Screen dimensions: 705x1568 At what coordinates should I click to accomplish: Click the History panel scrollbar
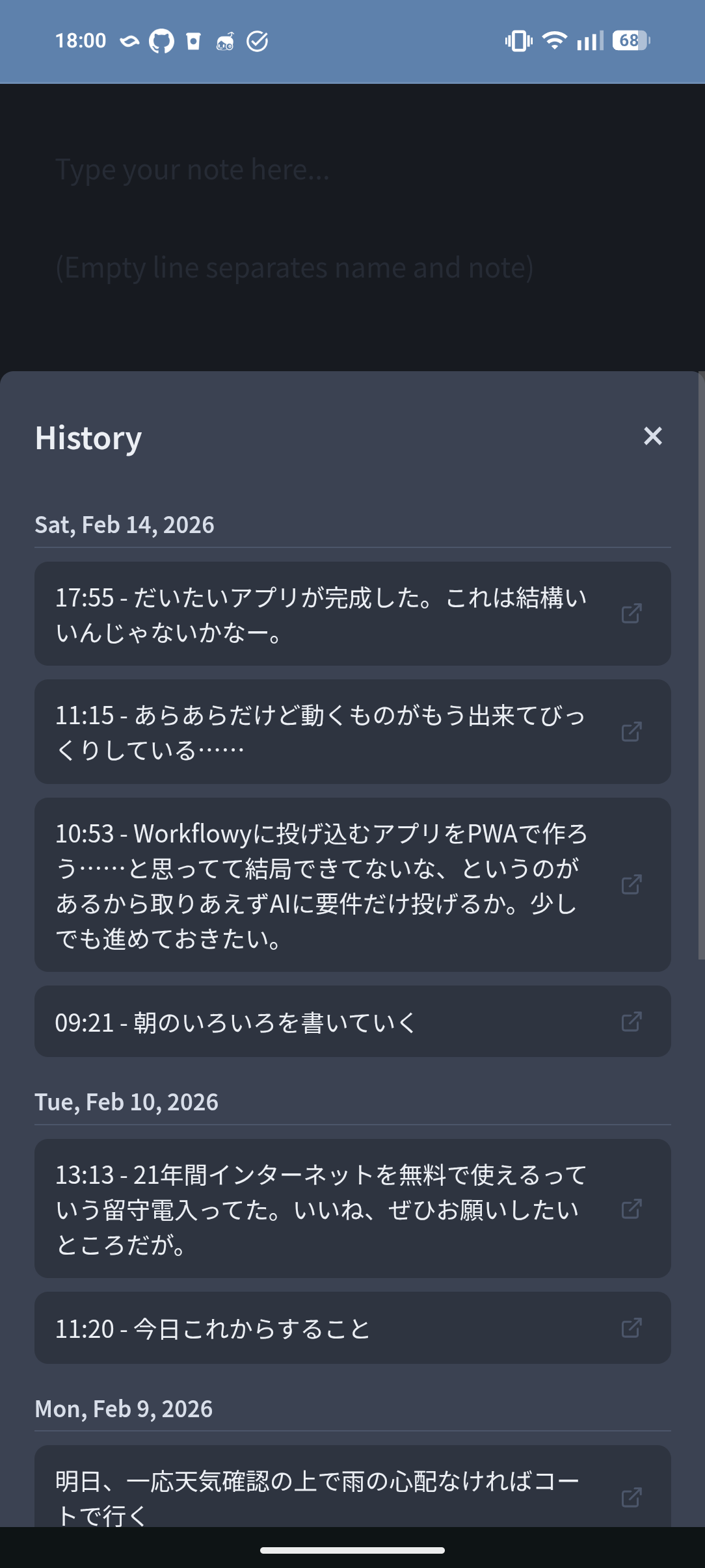coord(701,663)
